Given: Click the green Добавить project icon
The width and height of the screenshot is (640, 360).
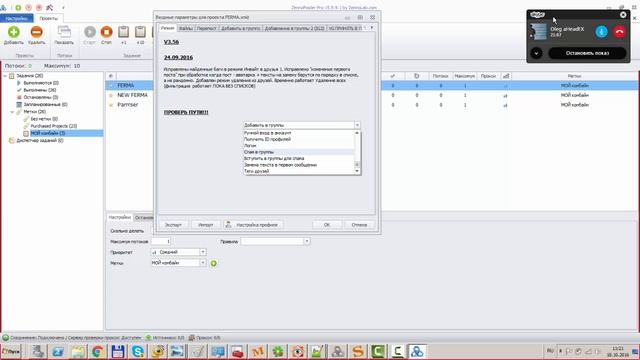Looking at the screenshot, I should pos(13,32).
